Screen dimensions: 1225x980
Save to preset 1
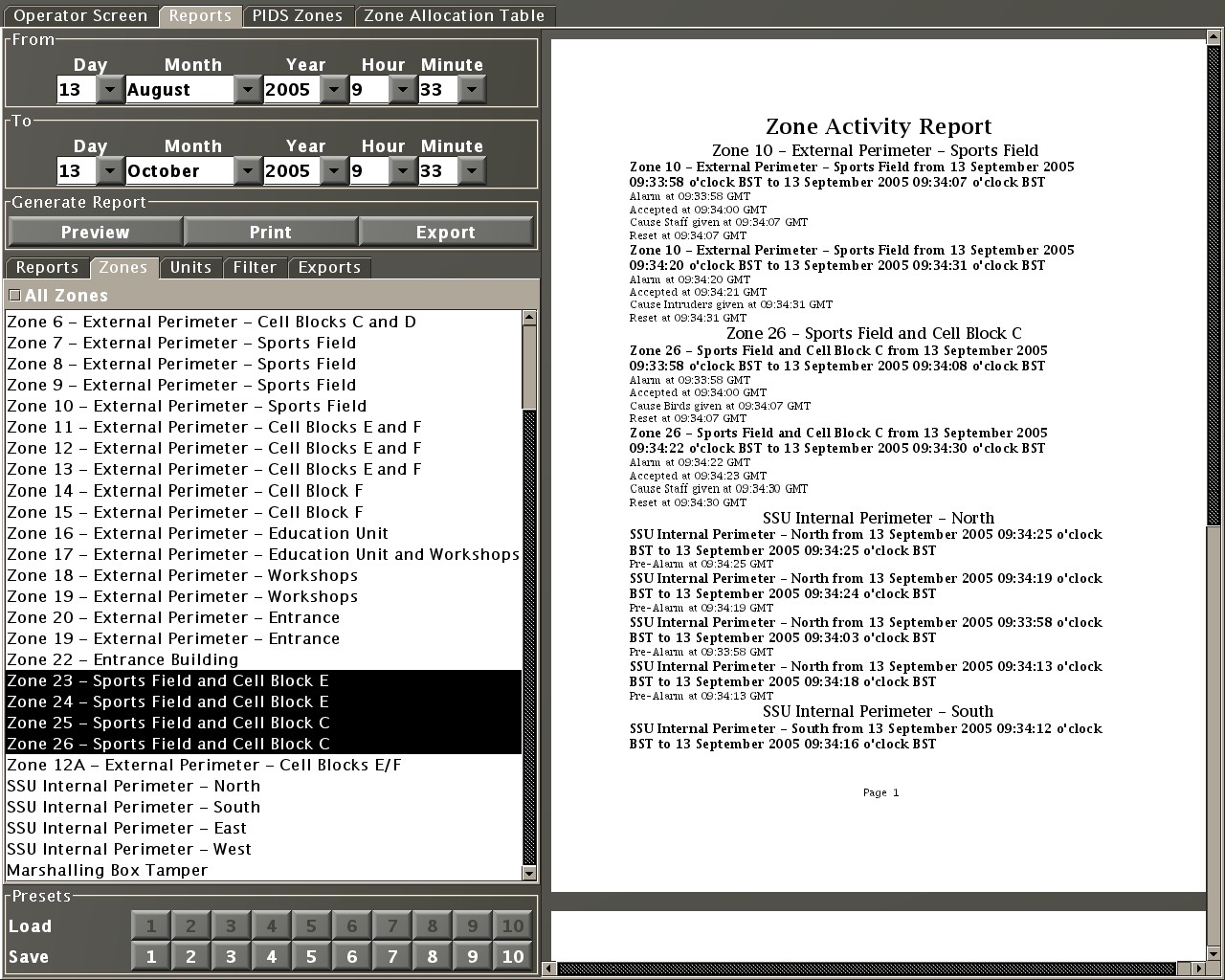151,956
